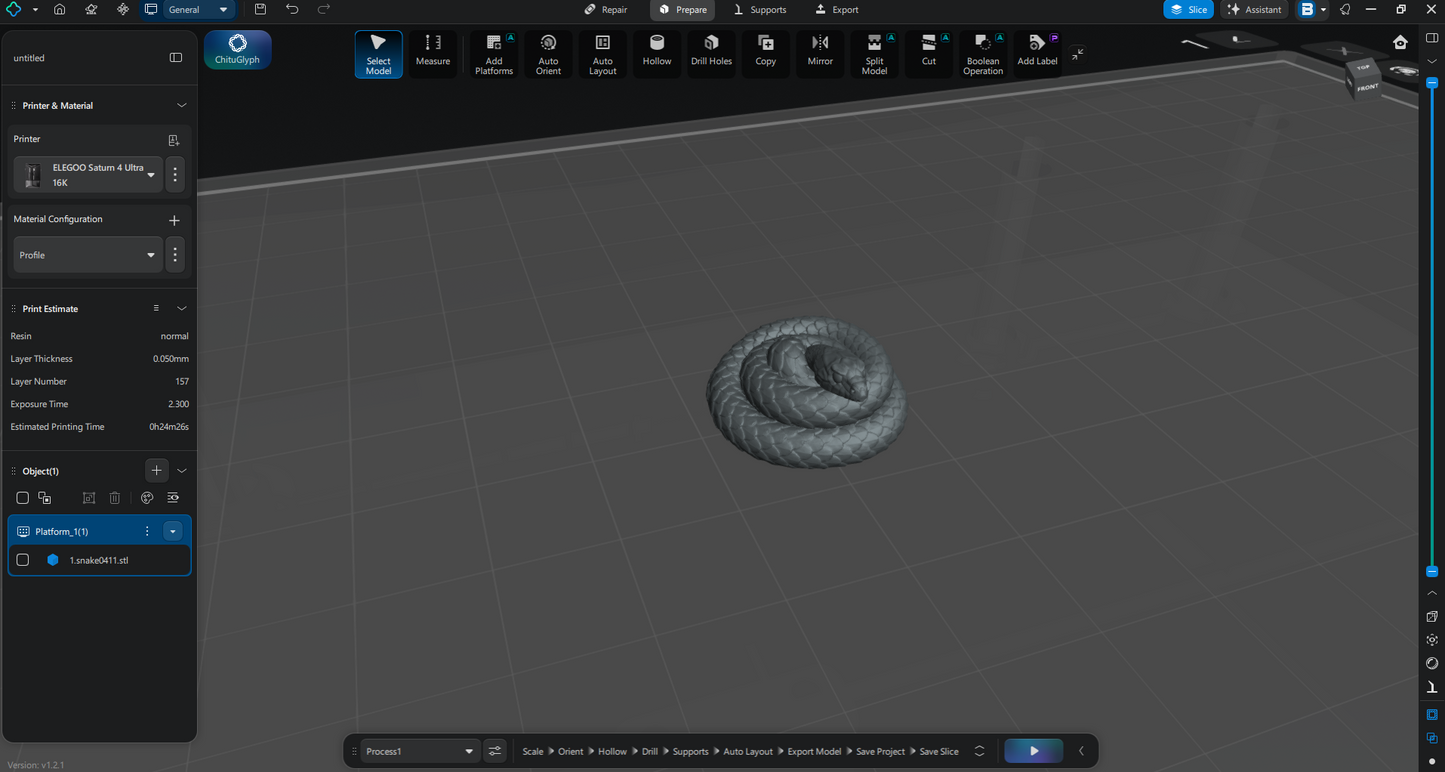Delete selected object with the trash icon
The height and width of the screenshot is (772, 1445).
click(115, 498)
